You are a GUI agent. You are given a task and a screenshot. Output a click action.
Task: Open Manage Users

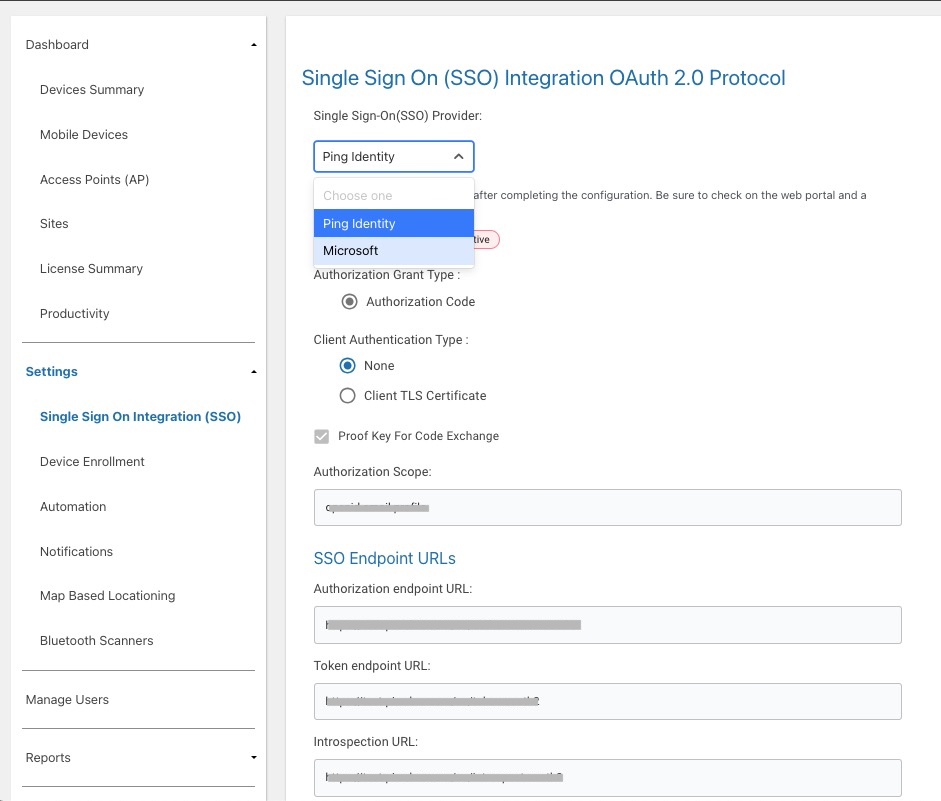click(x=67, y=700)
